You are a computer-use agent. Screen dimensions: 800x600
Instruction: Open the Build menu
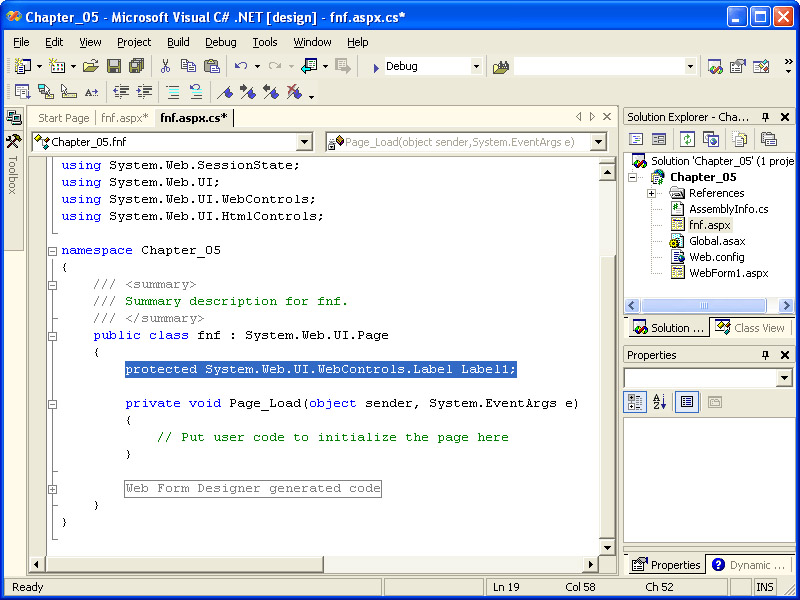tap(178, 42)
